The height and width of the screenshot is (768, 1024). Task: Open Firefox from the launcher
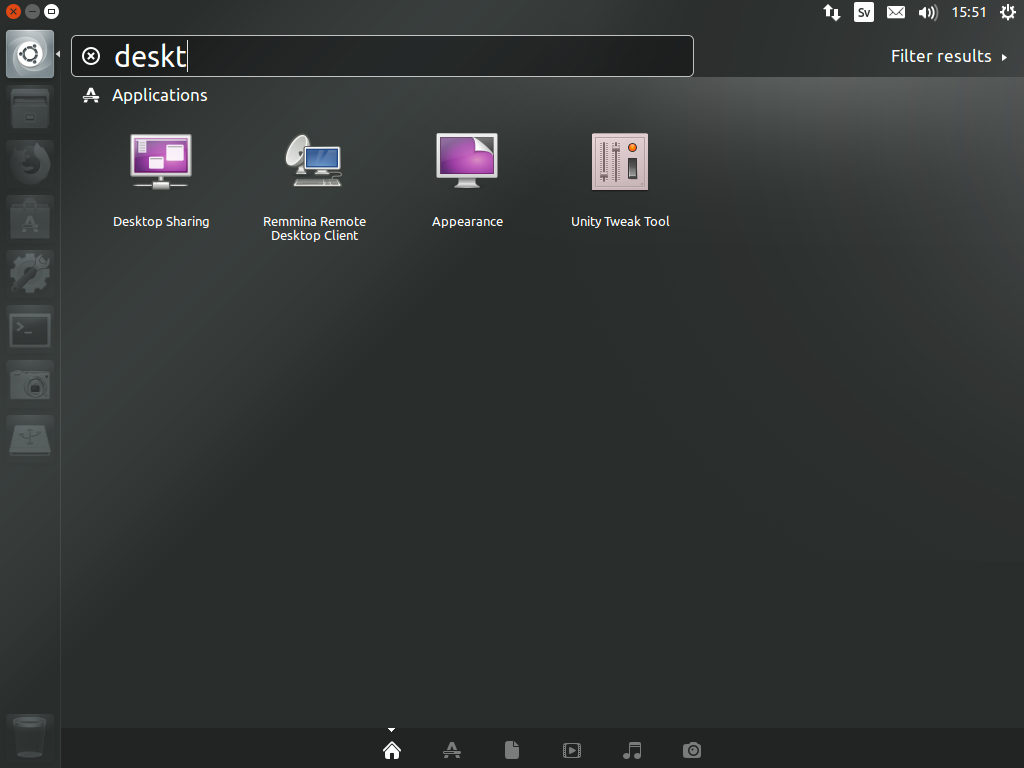[x=30, y=163]
